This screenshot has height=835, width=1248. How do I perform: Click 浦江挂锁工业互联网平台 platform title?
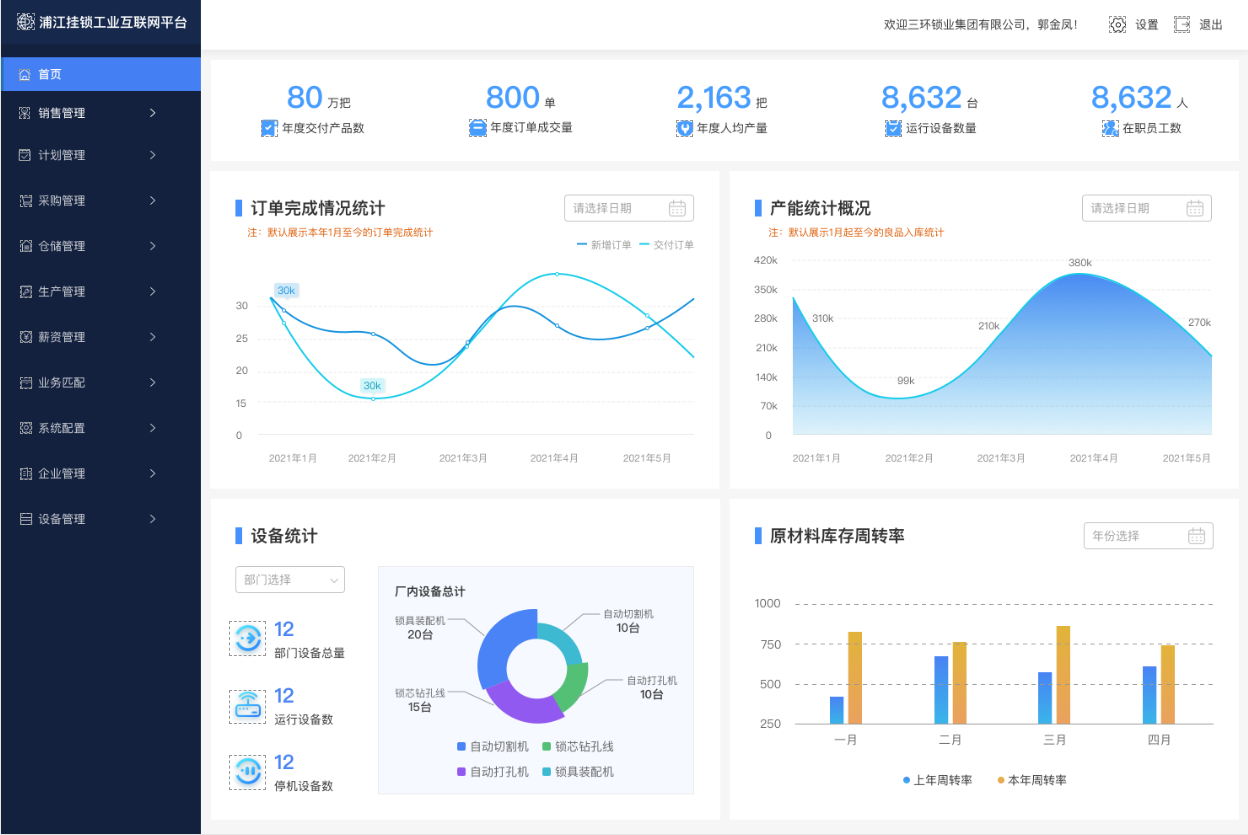coord(112,22)
